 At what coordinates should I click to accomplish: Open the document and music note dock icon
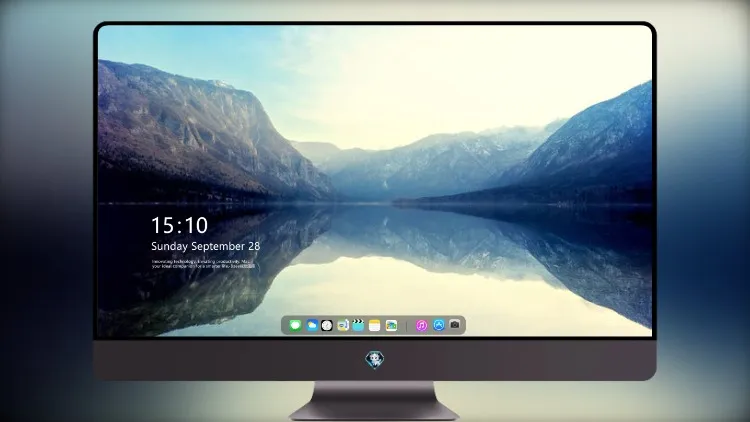(343, 325)
